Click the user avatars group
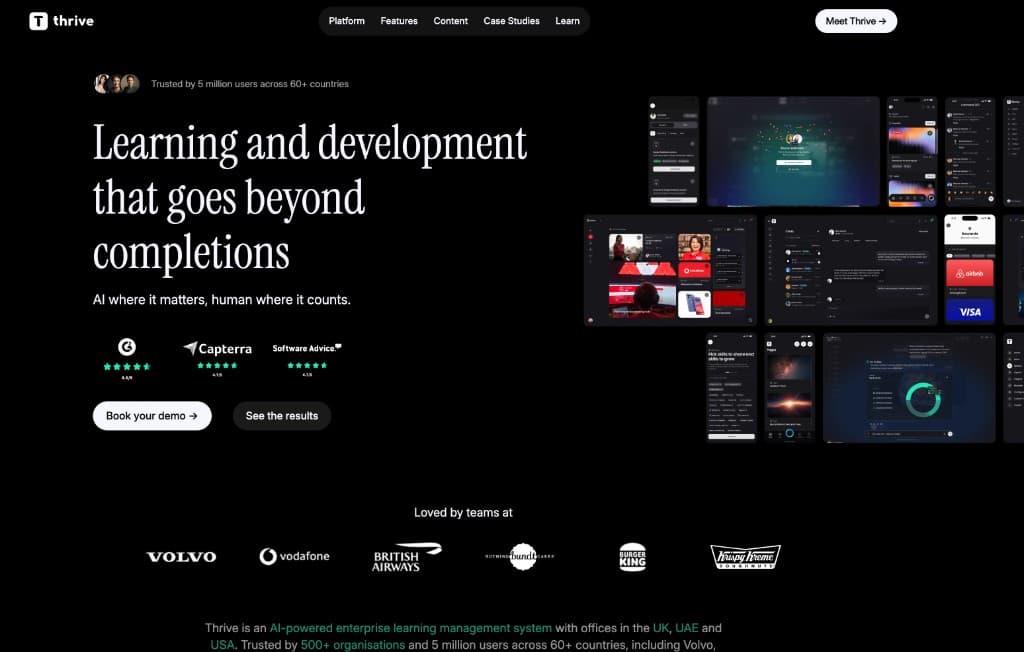Viewport: 1024px width, 652px height. pyautogui.click(x=117, y=84)
